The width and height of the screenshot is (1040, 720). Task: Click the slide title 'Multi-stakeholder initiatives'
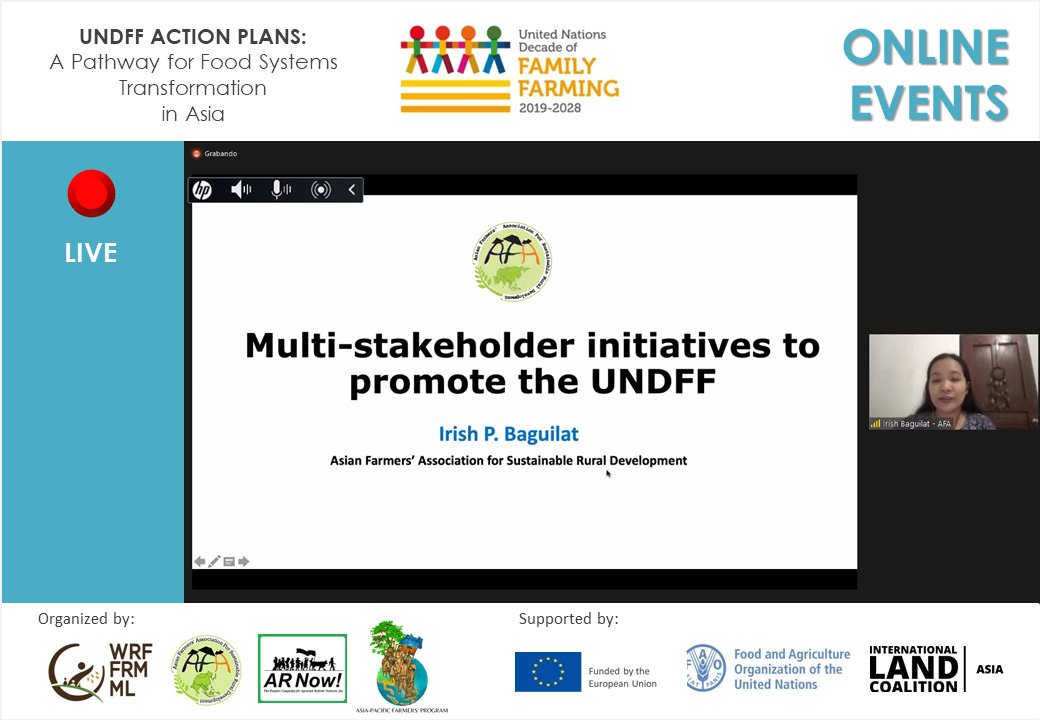point(533,363)
